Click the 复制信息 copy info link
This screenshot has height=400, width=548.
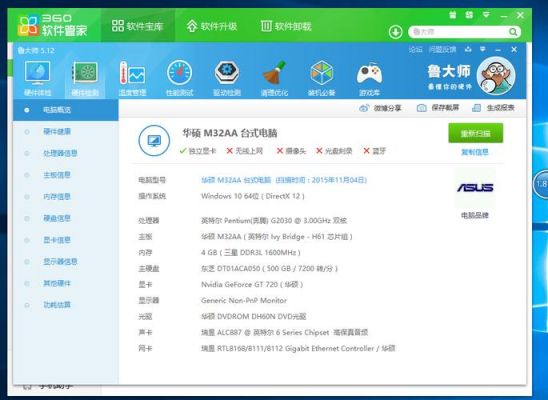[475, 152]
